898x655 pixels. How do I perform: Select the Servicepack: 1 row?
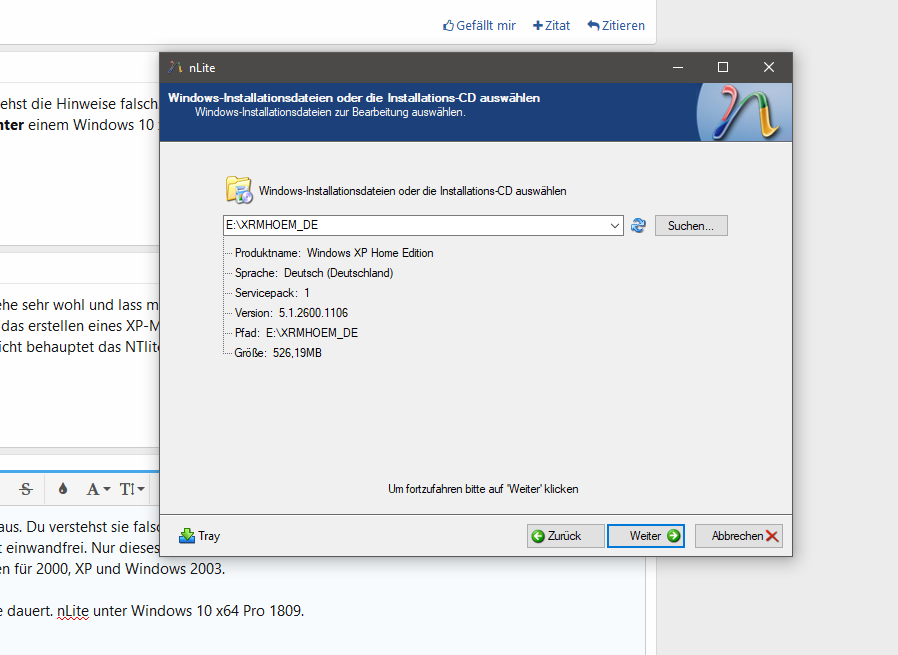(272, 293)
